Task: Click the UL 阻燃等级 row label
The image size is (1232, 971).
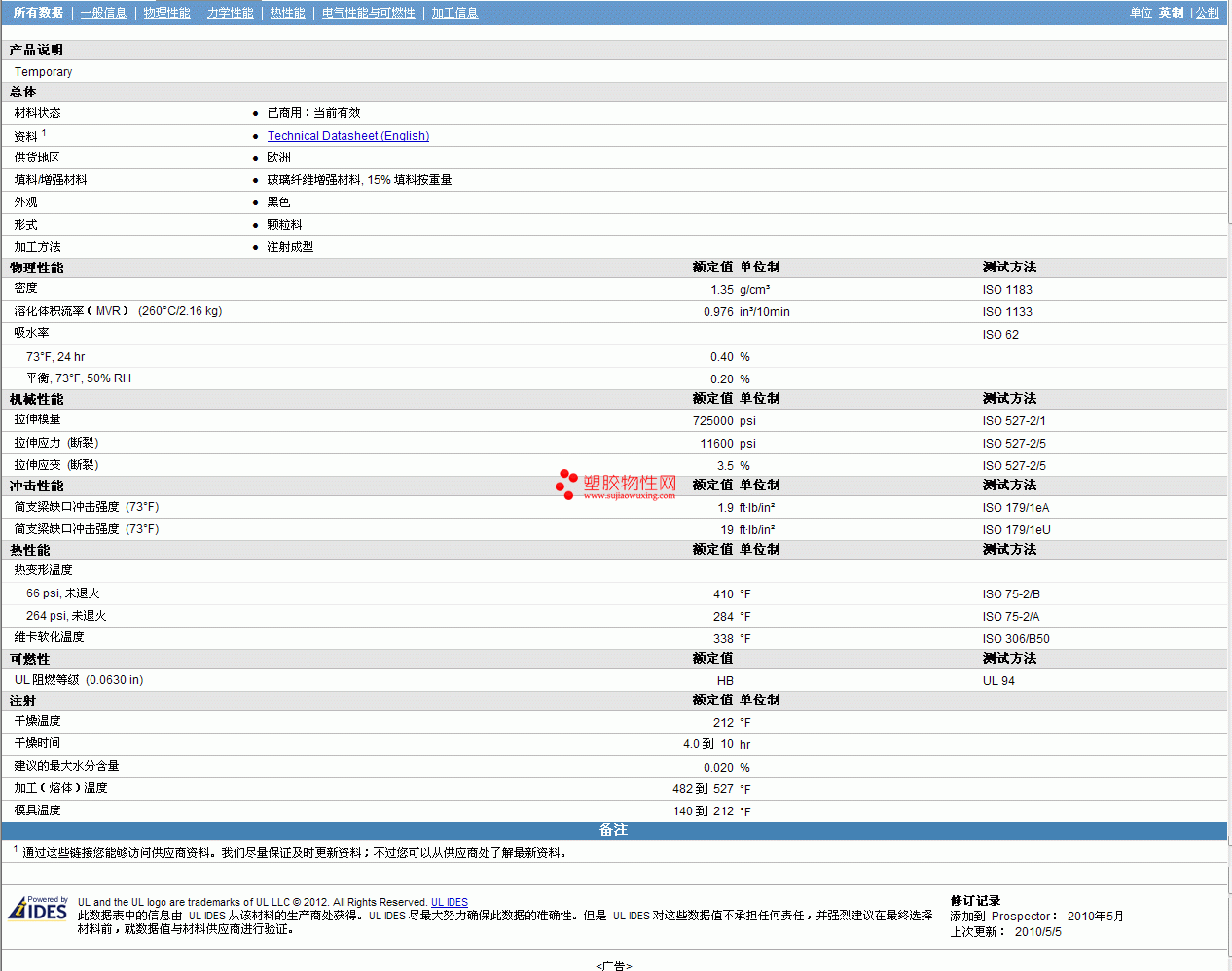Action: click(x=79, y=680)
